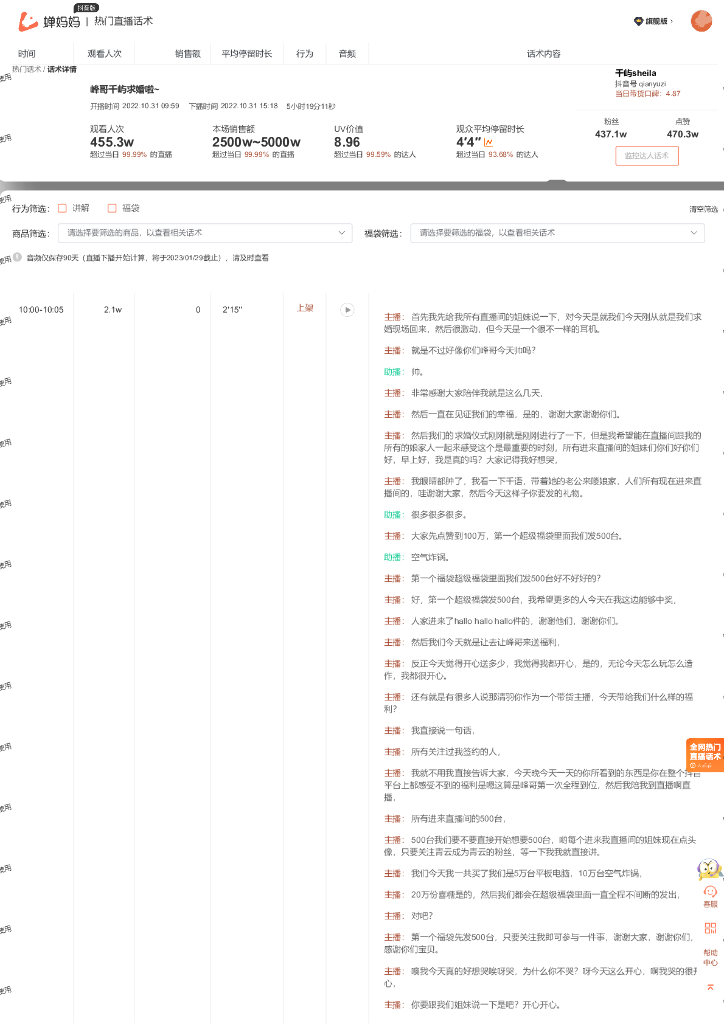Click the 蝉妈妈 logo
Viewport: 724px width, 1024px height.
(x=50, y=21)
